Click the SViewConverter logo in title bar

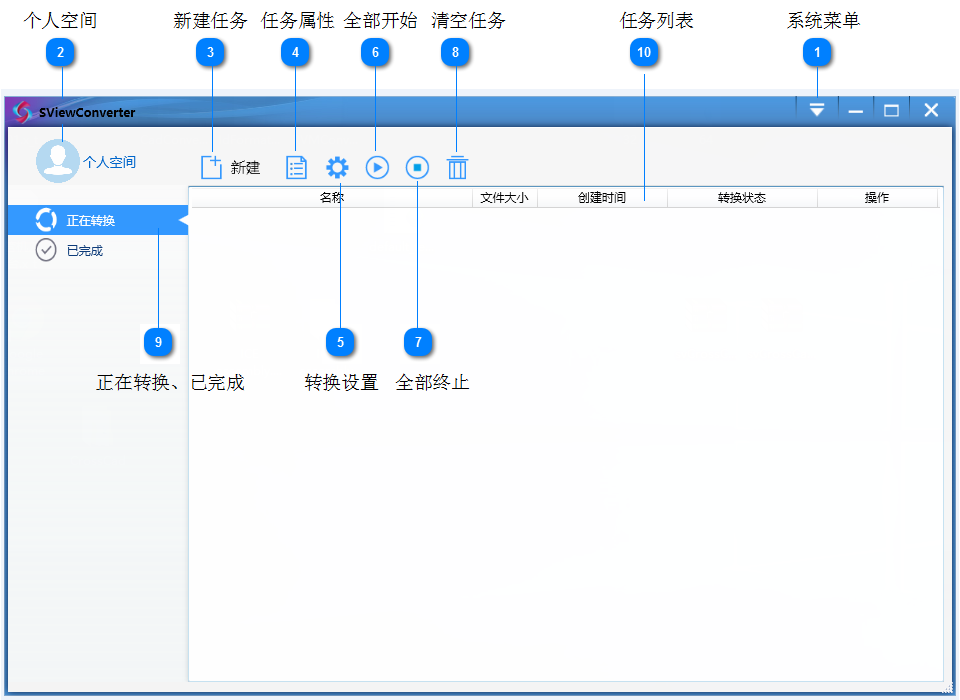pyautogui.click(x=20, y=111)
